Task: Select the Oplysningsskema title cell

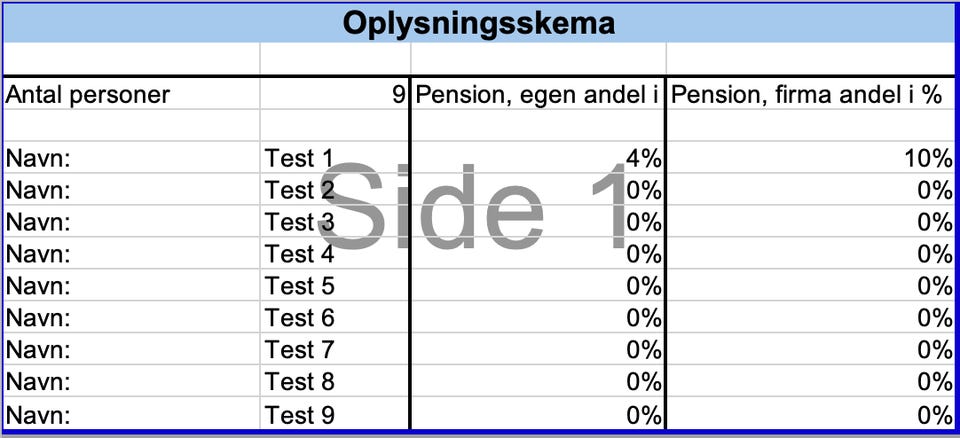Action: click(x=478, y=22)
